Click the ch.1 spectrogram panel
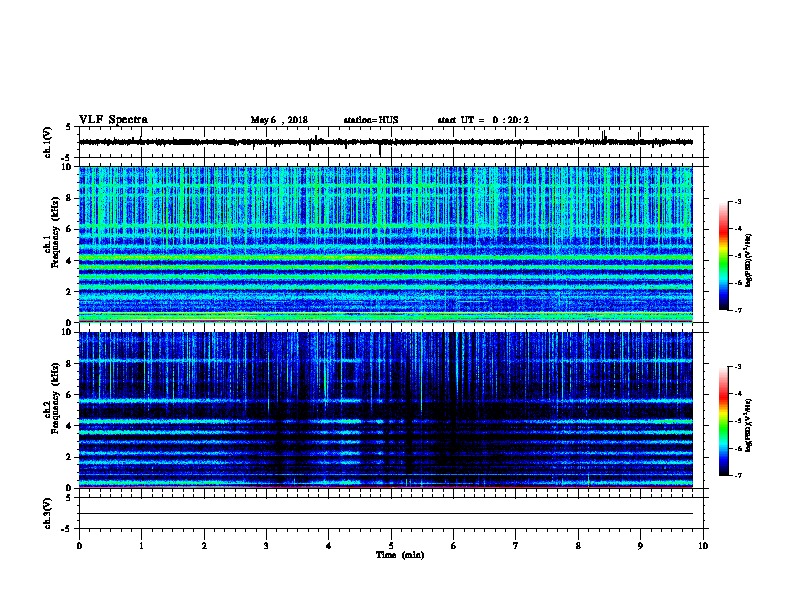This screenshot has width=792, height=612. [386, 244]
